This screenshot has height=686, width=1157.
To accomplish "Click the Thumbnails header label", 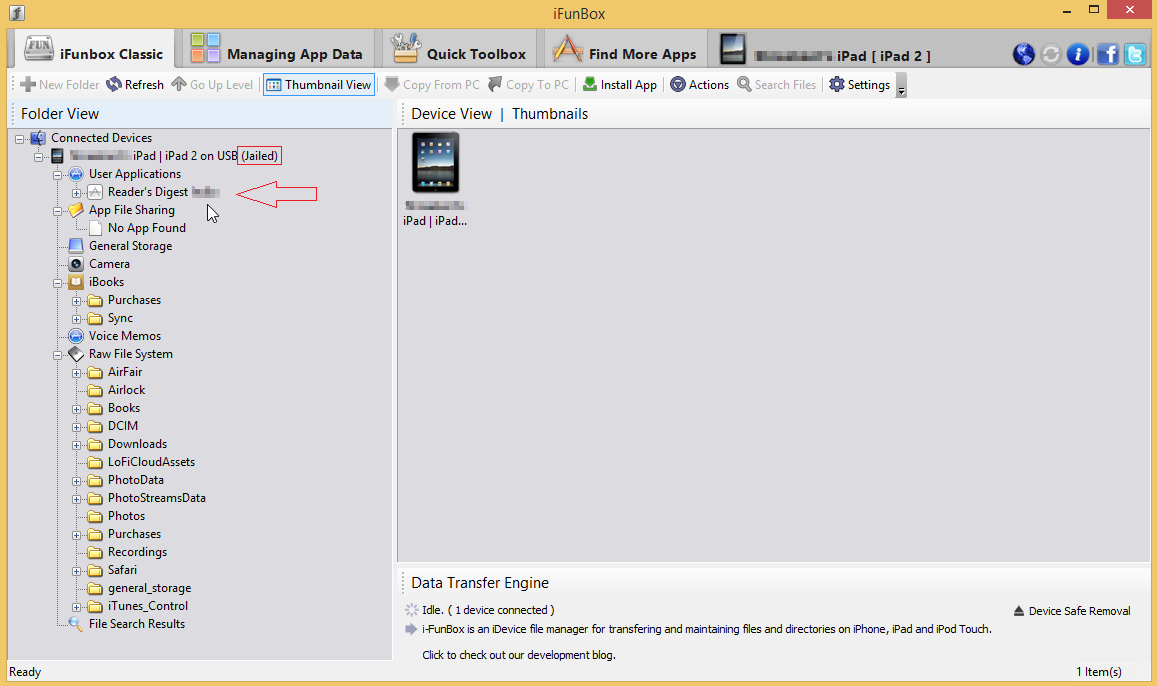I will (x=550, y=114).
